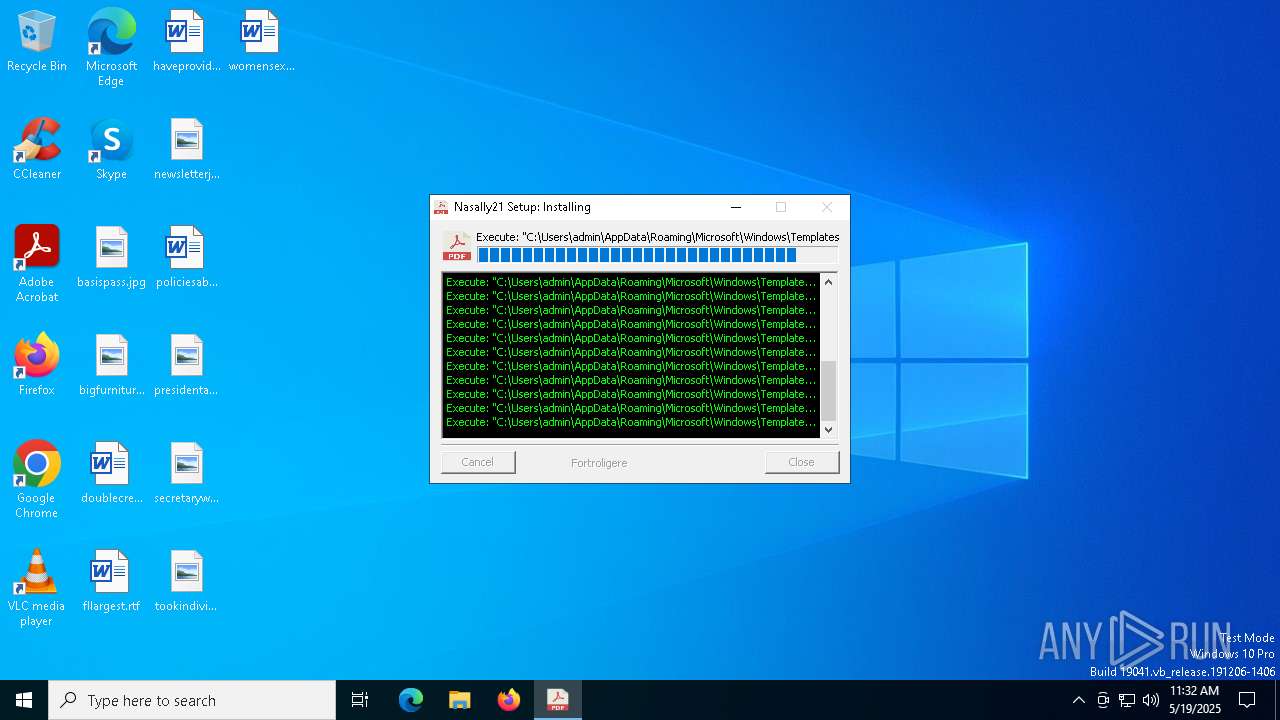1280x720 pixels.
Task: Select the CCleaner desktop shortcut
Action: coord(37,149)
